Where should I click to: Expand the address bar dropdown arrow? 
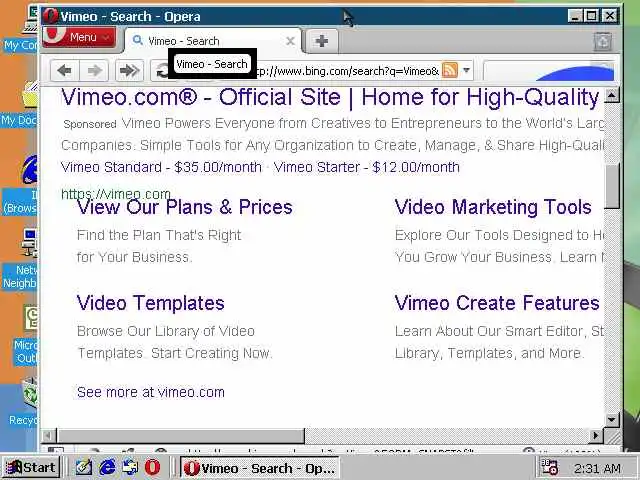467,71
